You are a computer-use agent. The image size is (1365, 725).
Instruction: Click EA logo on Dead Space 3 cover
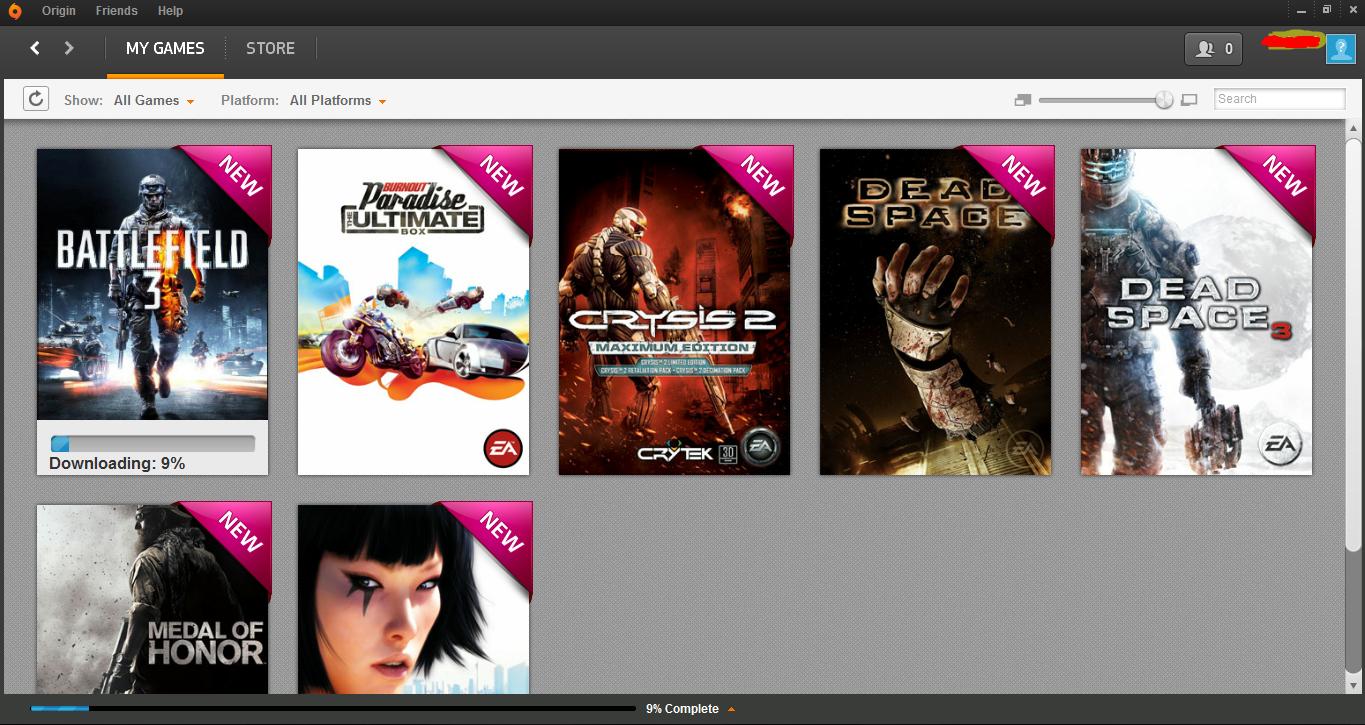1279,446
